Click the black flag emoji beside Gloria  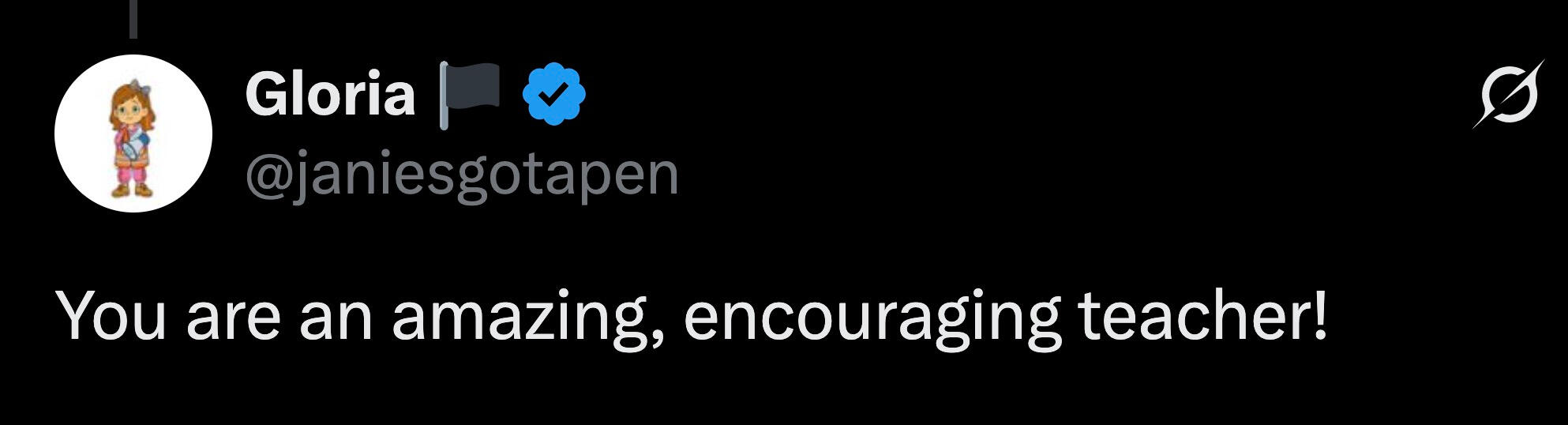(471, 95)
